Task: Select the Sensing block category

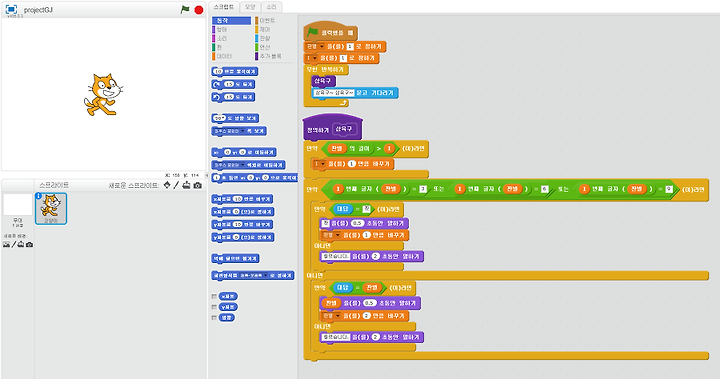Action: [274, 38]
